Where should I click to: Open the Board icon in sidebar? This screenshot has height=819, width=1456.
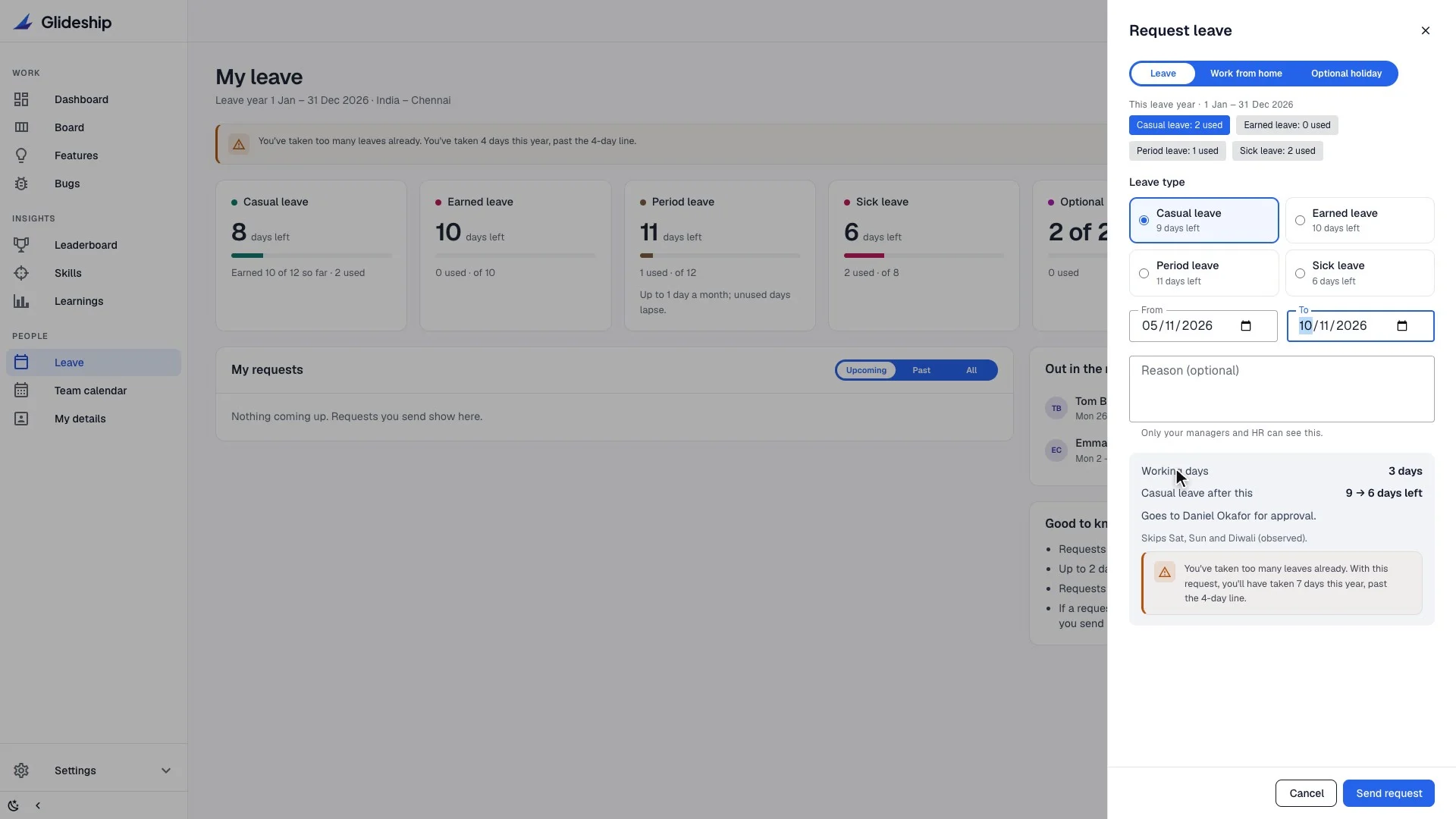[21, 127]
